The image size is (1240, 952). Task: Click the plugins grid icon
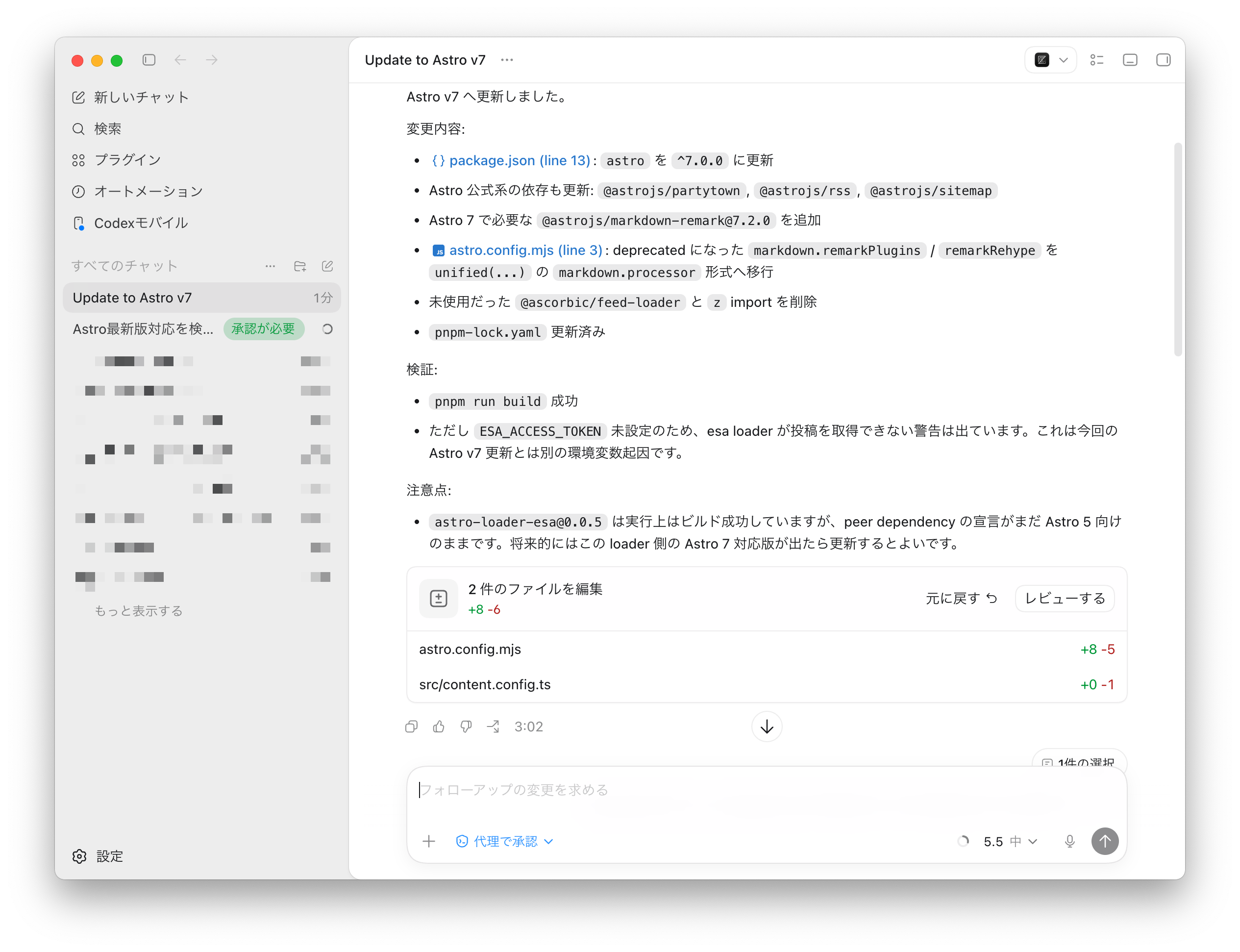(79, 160)
